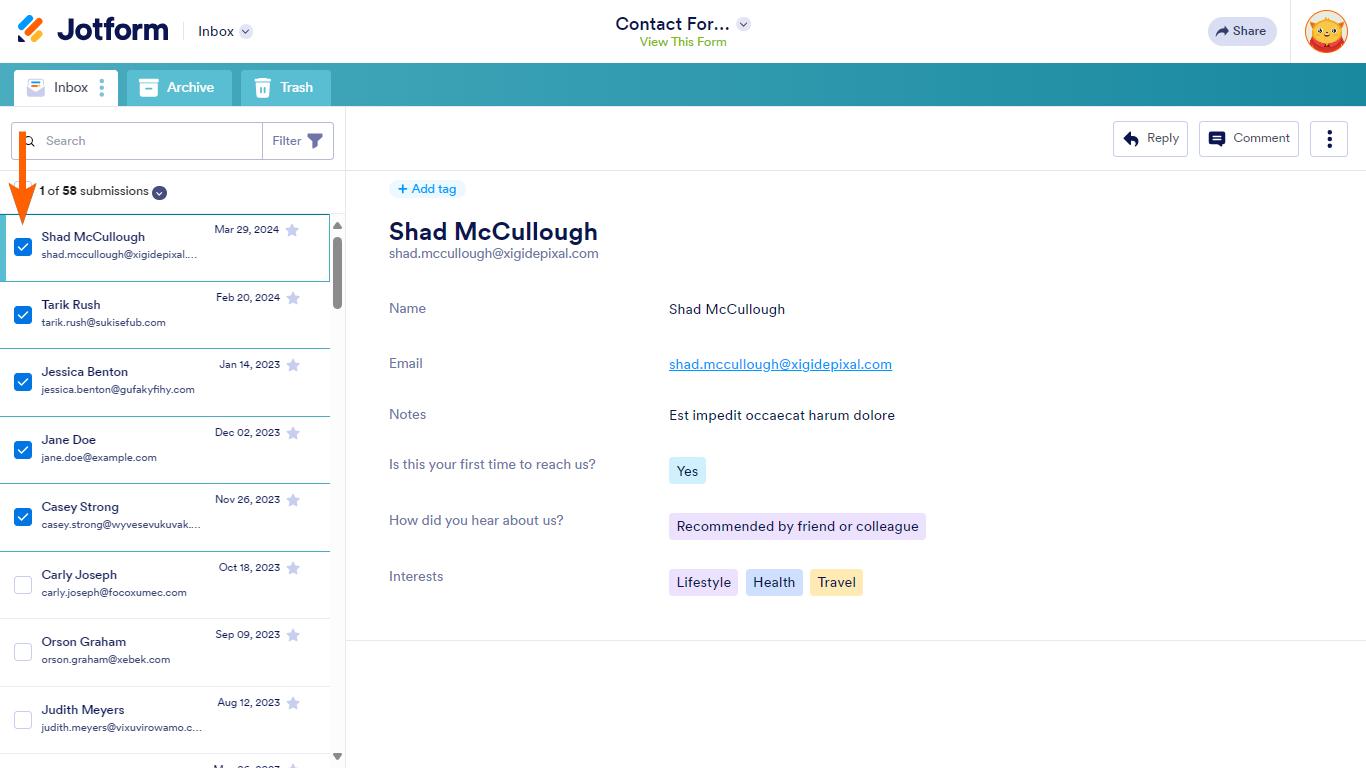Viewport: 1366px width, 768px height.
Task: Open the Inbox product dropdown
Action: tap(225, 31)
